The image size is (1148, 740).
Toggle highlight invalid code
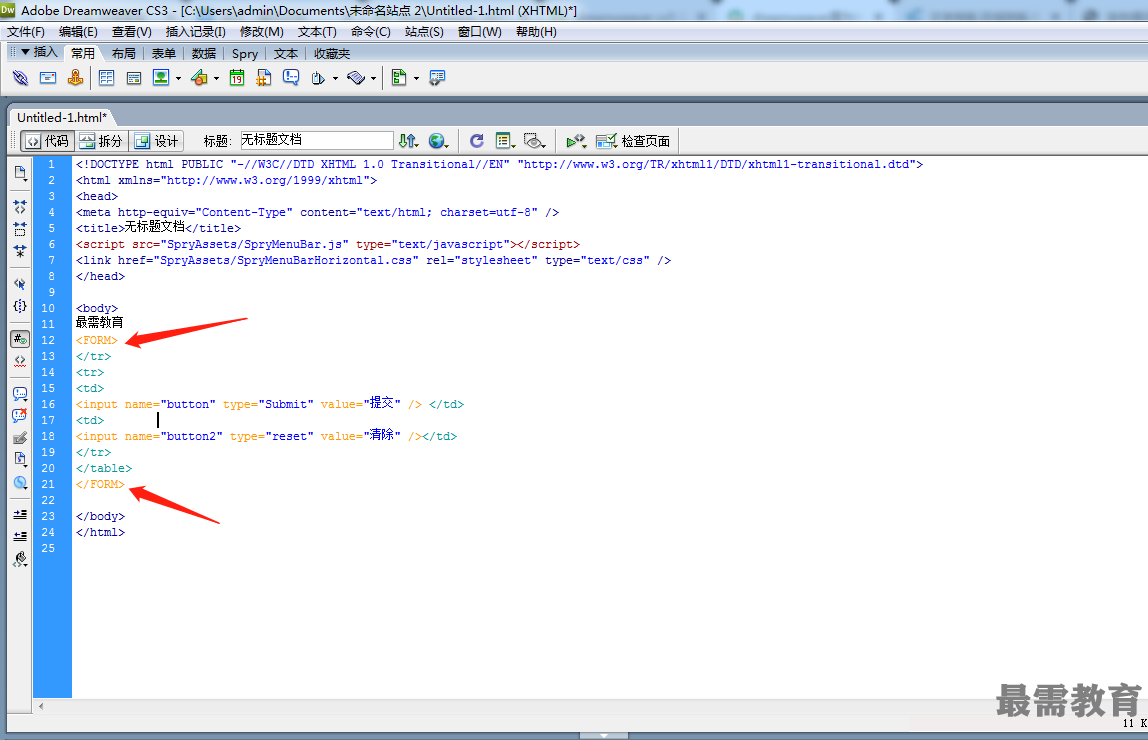point(20,361)
